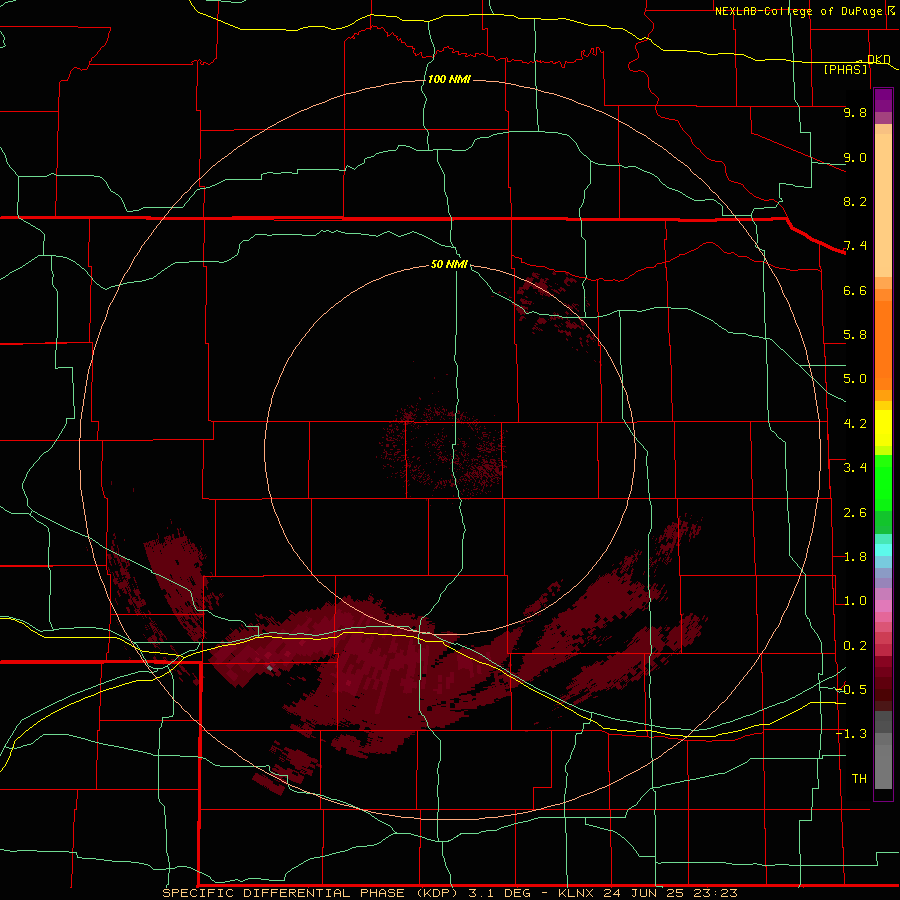Click the scattered echo cluster near radar center
The image size is (900, 900).
442,449
